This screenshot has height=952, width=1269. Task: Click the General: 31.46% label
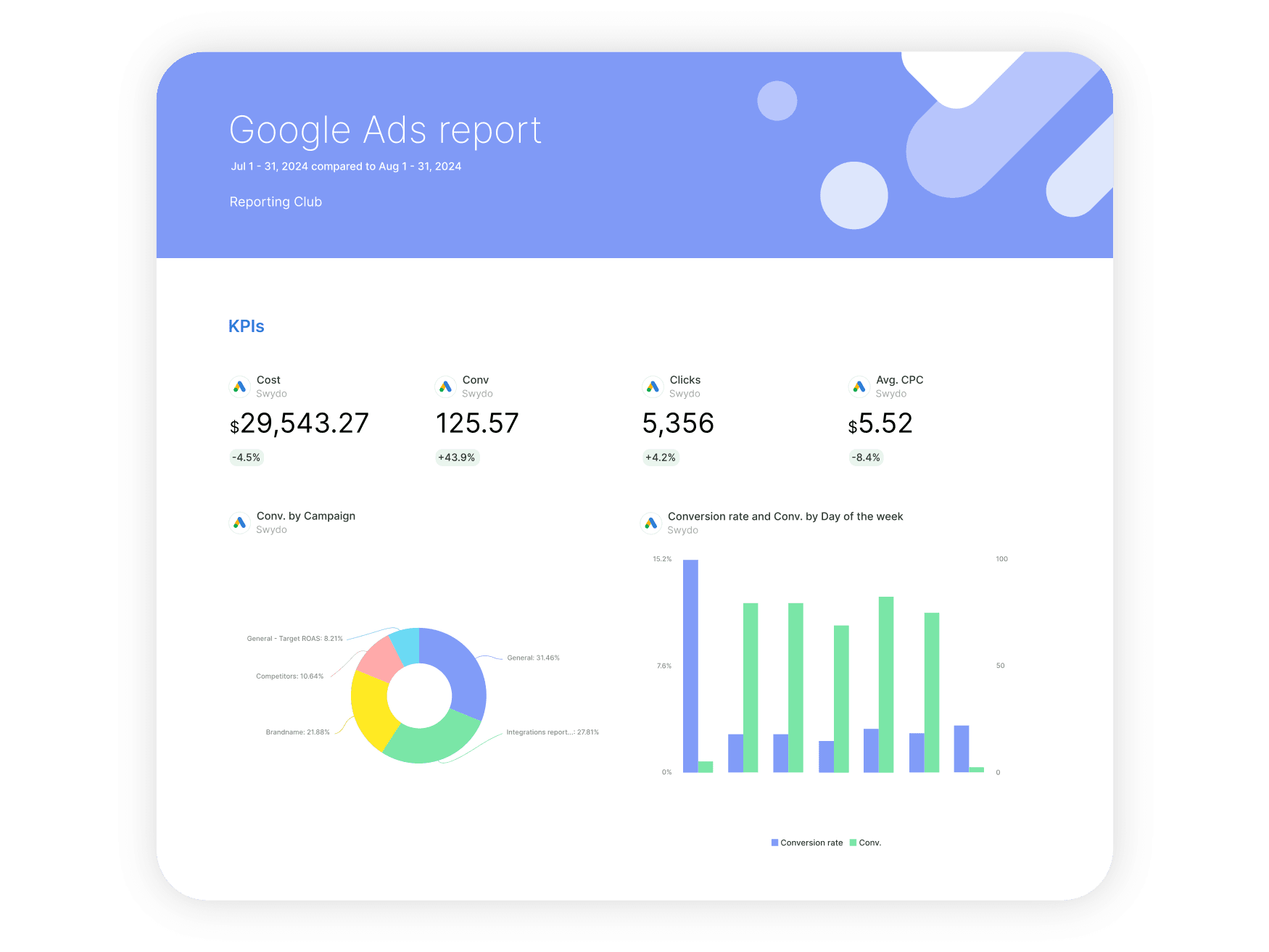coord(533,658)
